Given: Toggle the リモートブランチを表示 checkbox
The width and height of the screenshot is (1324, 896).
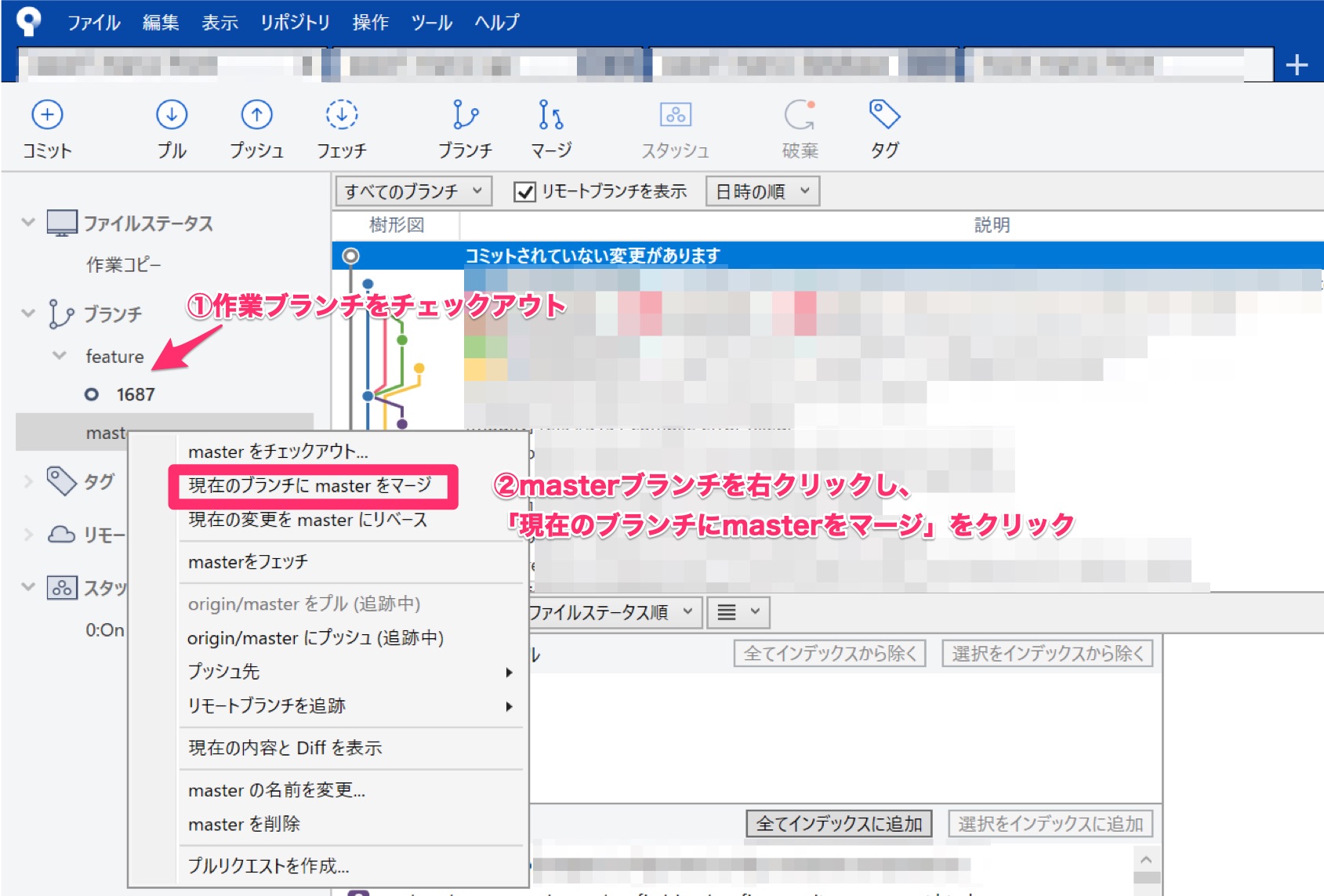Looking at the screenshot, I should [x=524, y=190].
